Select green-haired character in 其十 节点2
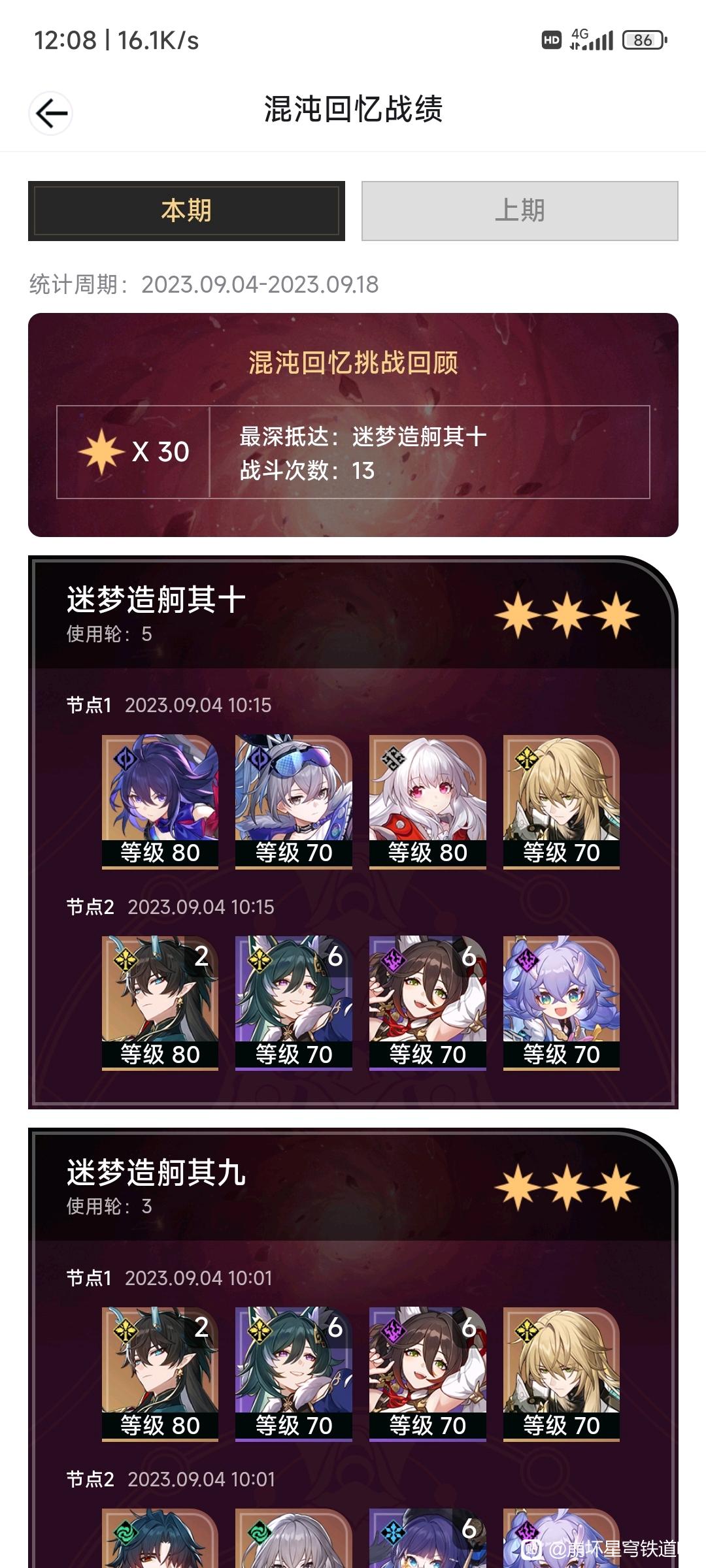 pos(294,1003)
